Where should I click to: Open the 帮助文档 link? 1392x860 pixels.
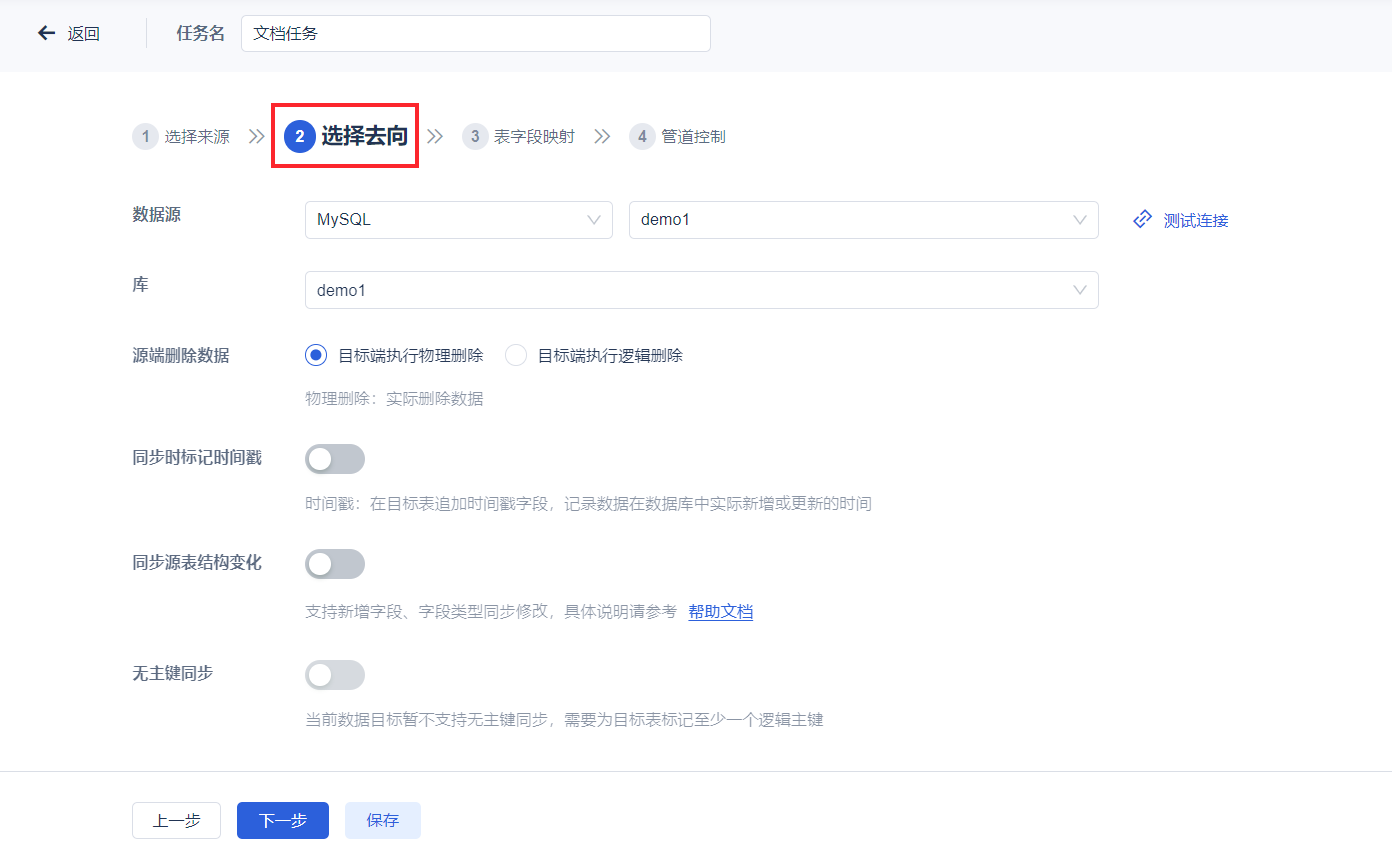tap(721, 611)
